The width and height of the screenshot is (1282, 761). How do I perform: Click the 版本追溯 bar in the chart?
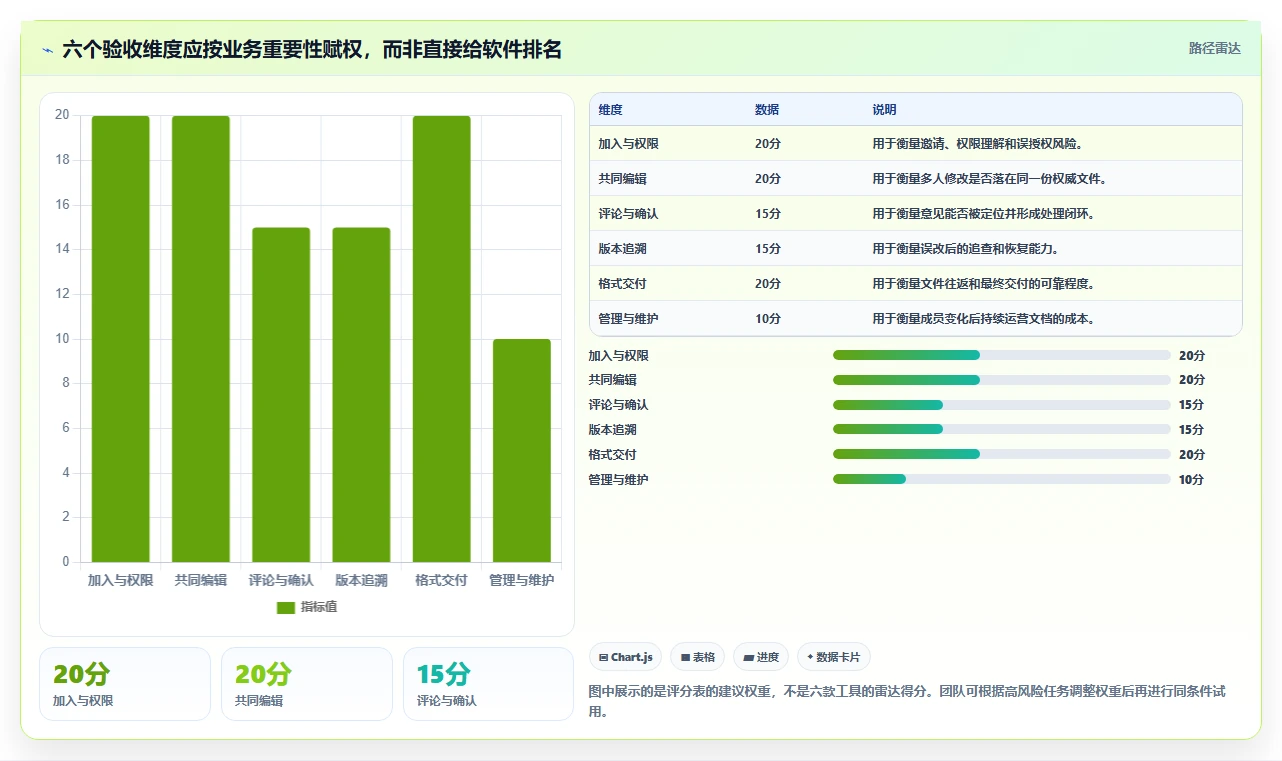point(361,395)
